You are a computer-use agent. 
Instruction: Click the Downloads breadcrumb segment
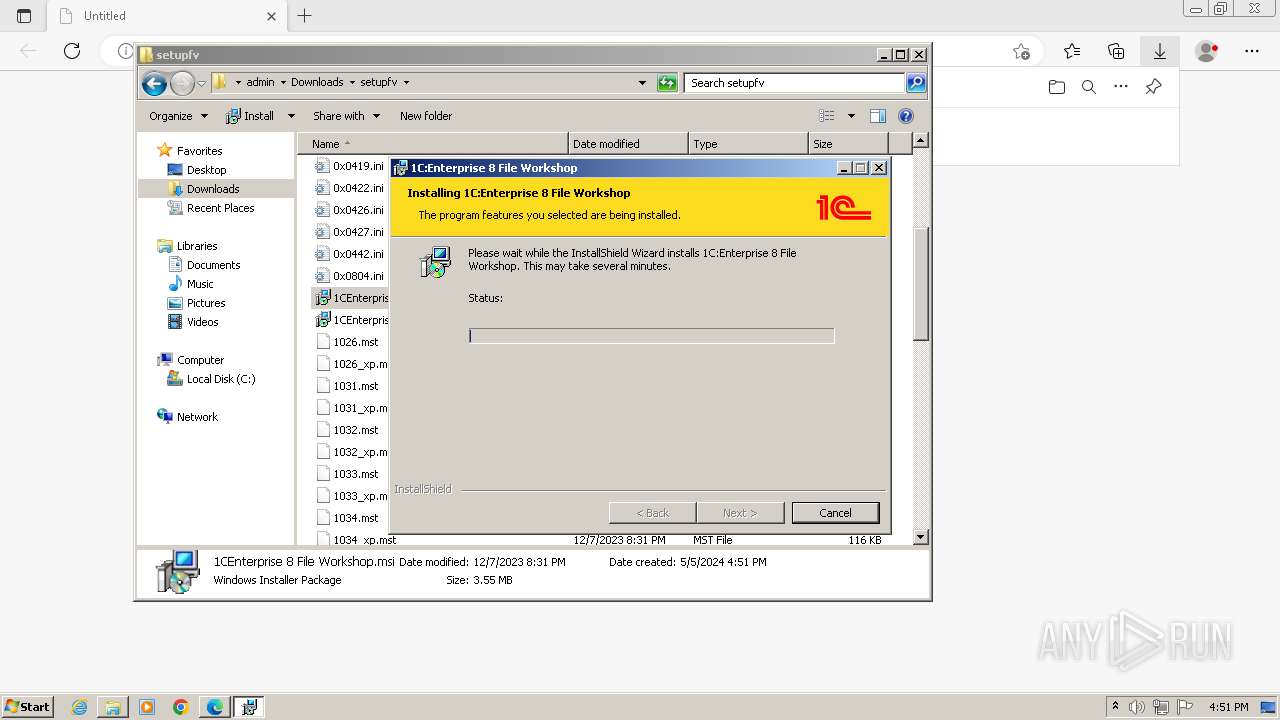(x=317, y=82)
